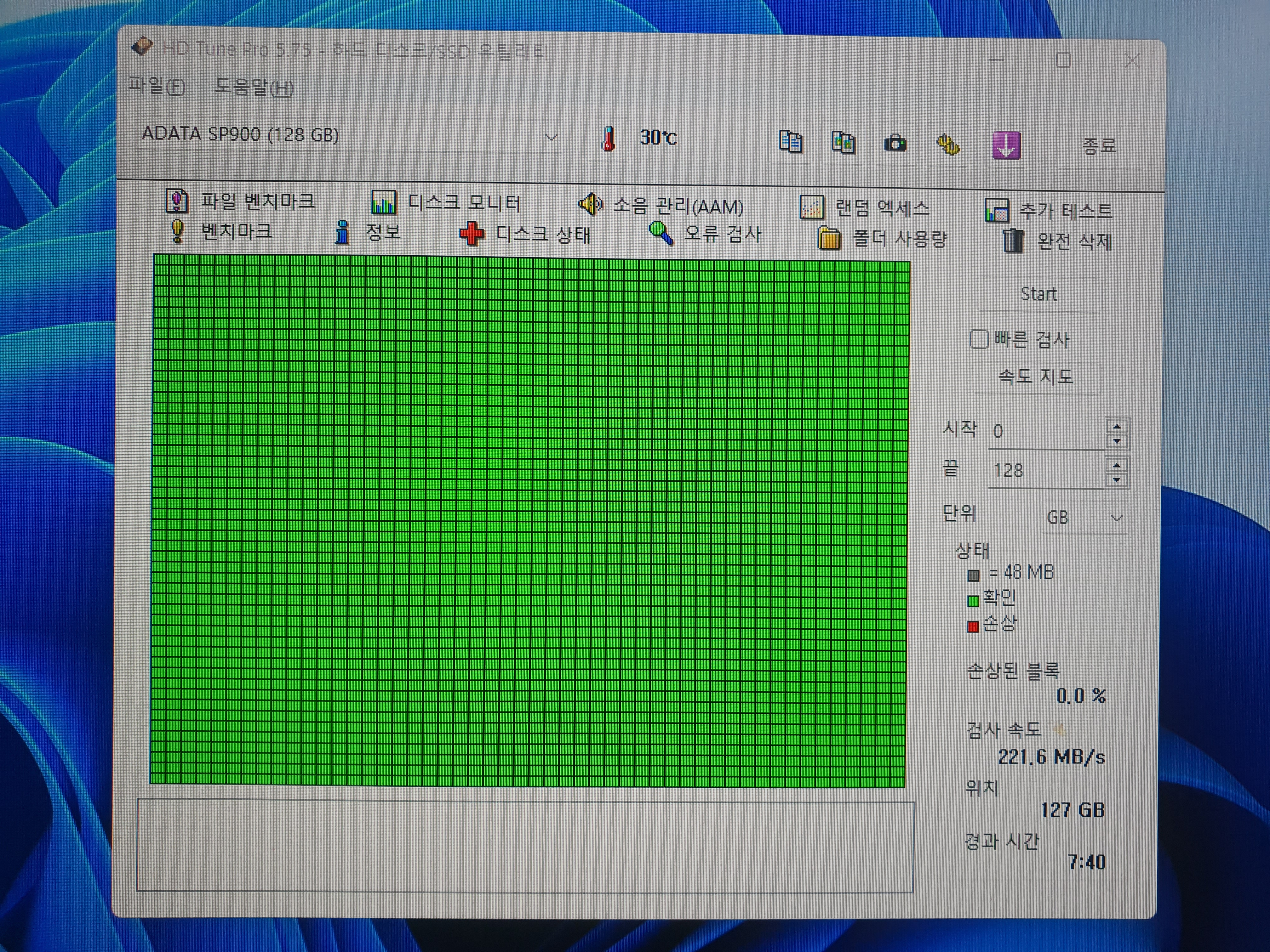Viewport: 1270px width, 952px height.
Task: Increase the 시작 value with up arrow
Action: pos(1117,426)
